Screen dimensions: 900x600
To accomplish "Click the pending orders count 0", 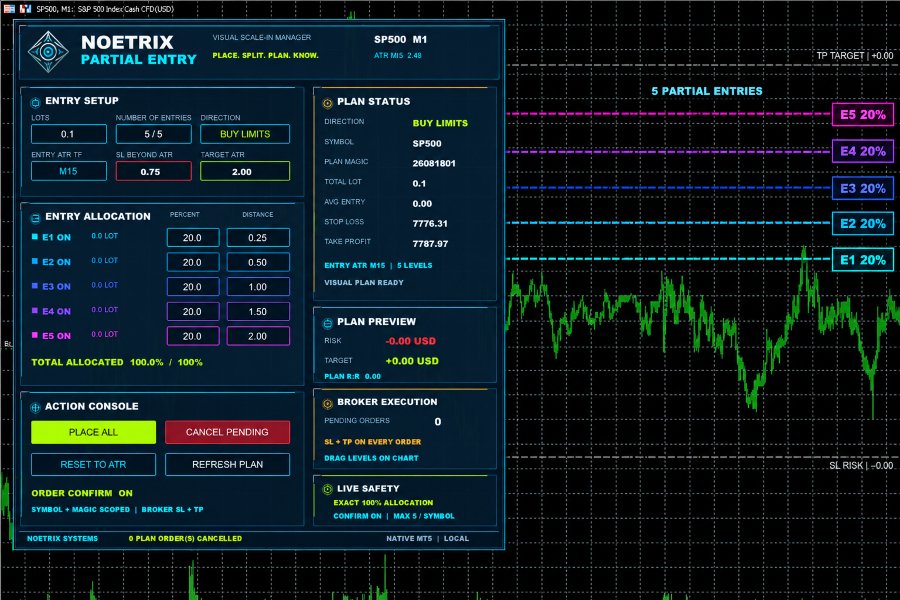I will click(x=438, y=422).
